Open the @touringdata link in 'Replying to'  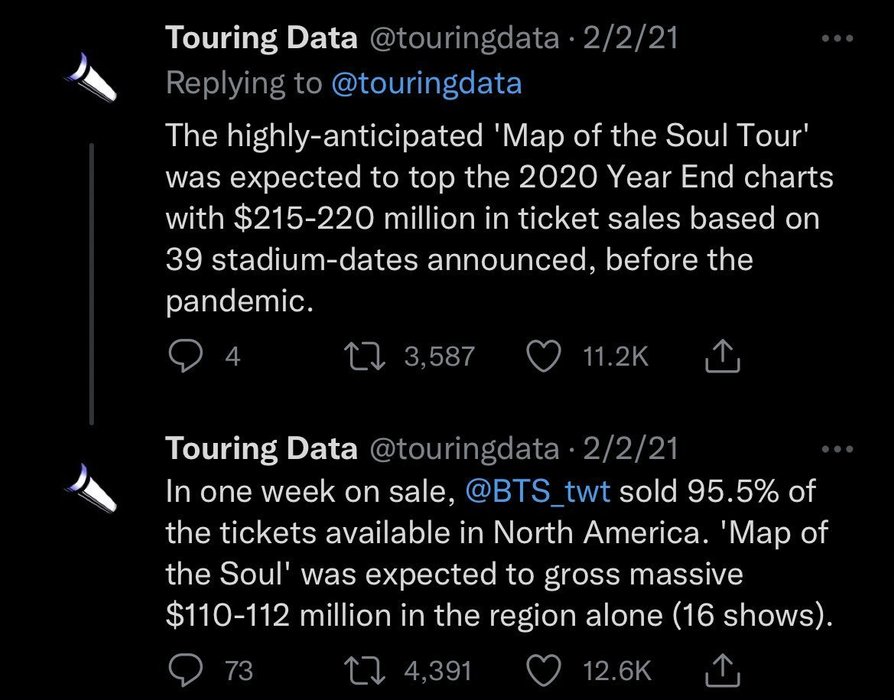426,83
